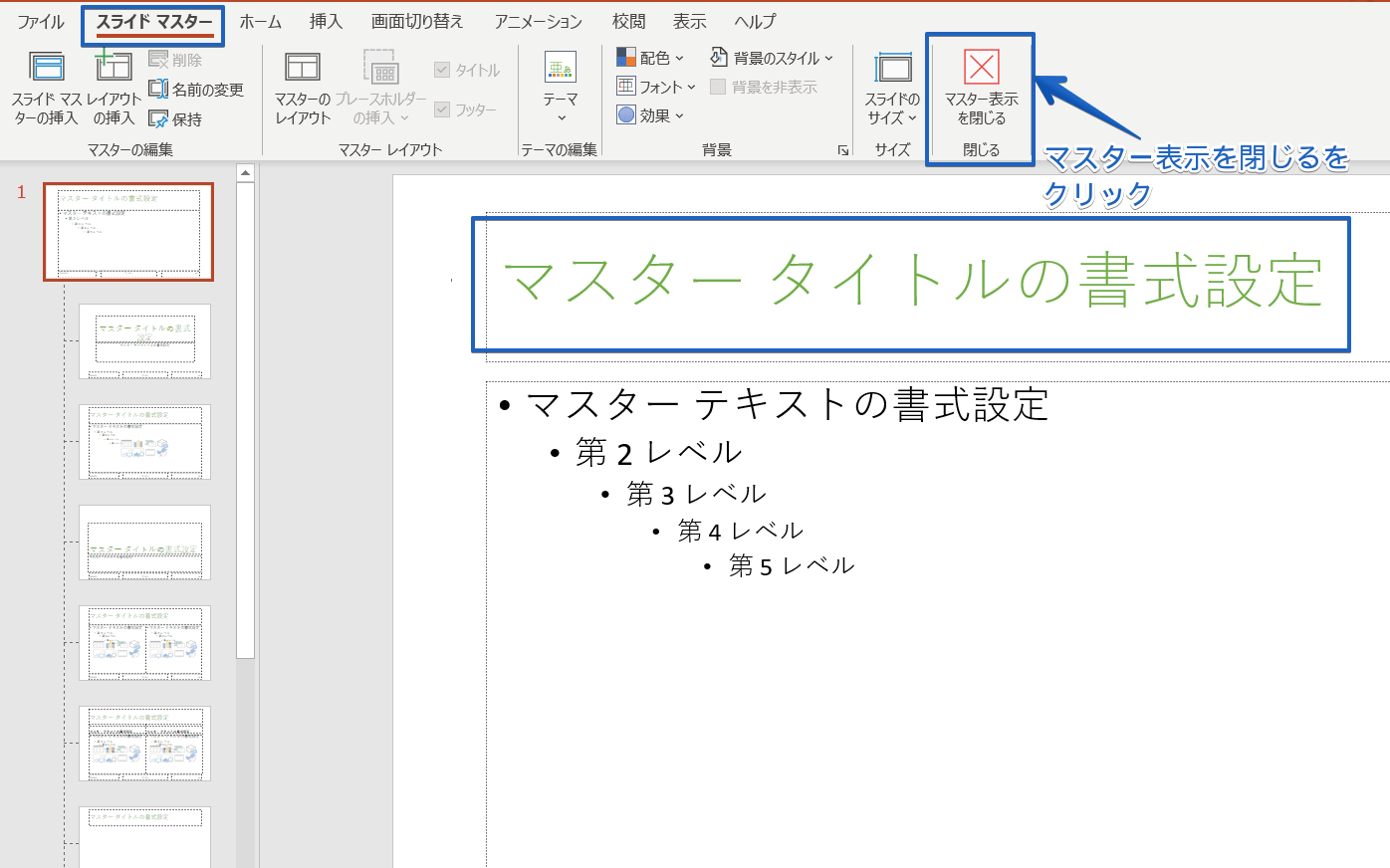Toggle the 背景を非表示 checkbox

[718, 87]
